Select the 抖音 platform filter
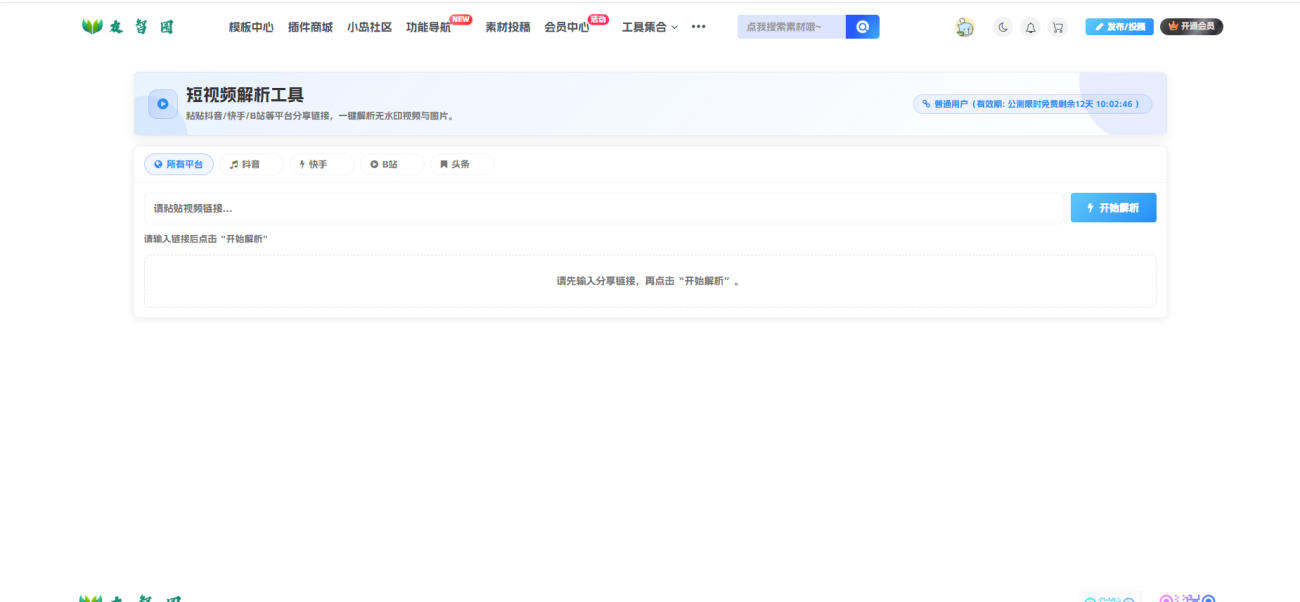Screen dimensions: 1300x602 pos(249,164)
